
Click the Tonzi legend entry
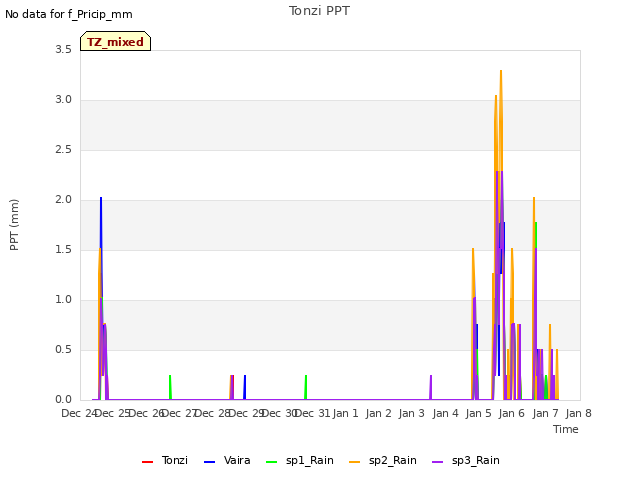(x=165, y=460)
